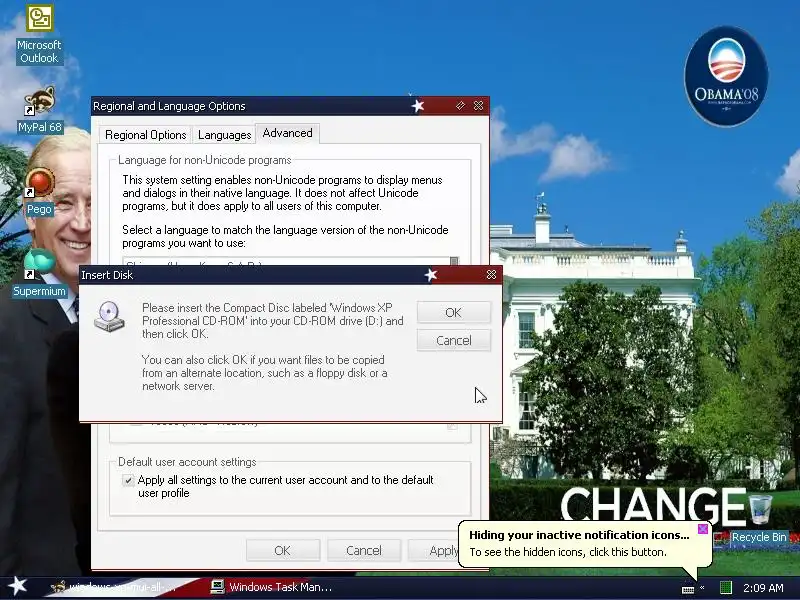Click help button in Regional Options title bar
The height and width of the screenshot is (600, 800).
(x=460, y=106)
